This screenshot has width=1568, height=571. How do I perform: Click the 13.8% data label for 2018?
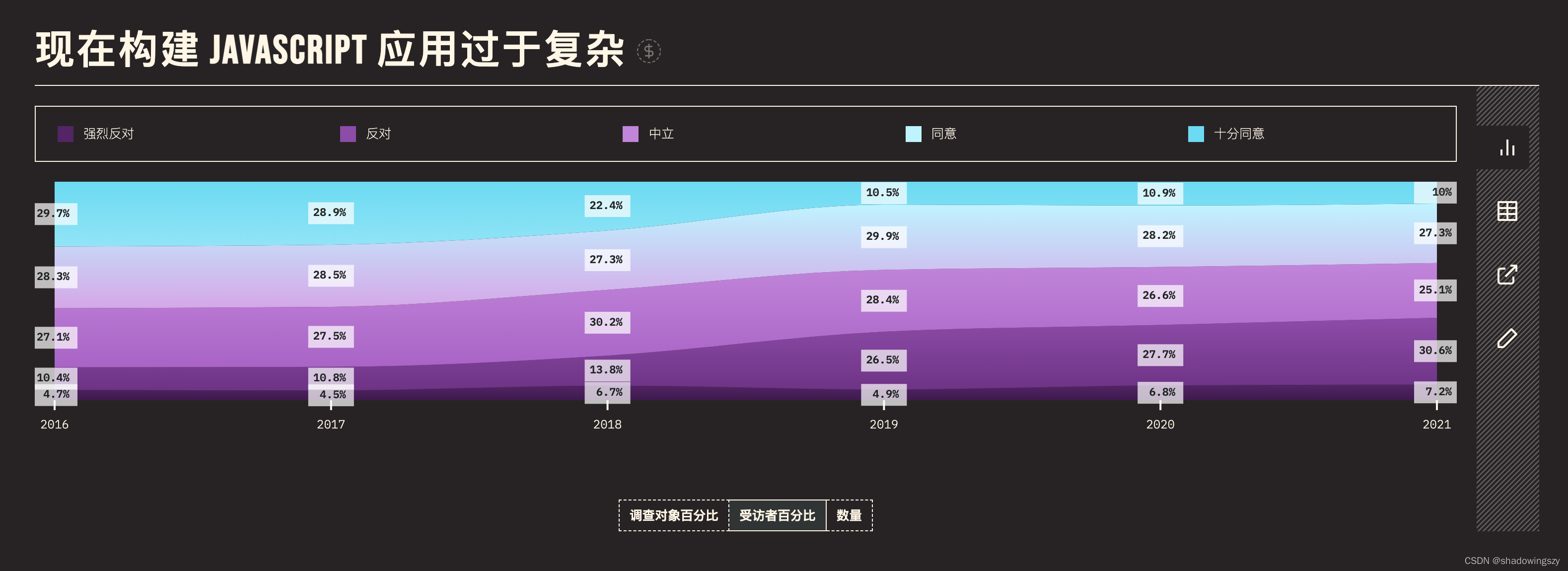click(x=607, y=370)
